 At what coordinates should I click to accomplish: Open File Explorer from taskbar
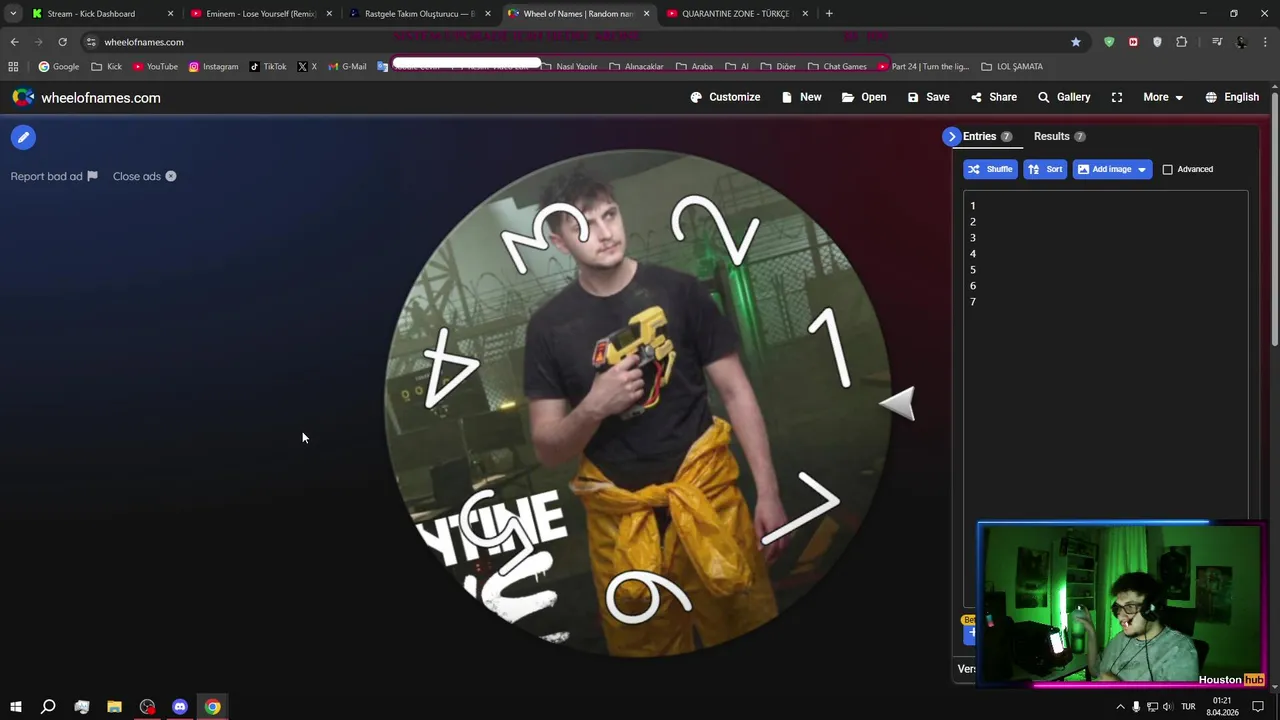click(x=114, y=707)
